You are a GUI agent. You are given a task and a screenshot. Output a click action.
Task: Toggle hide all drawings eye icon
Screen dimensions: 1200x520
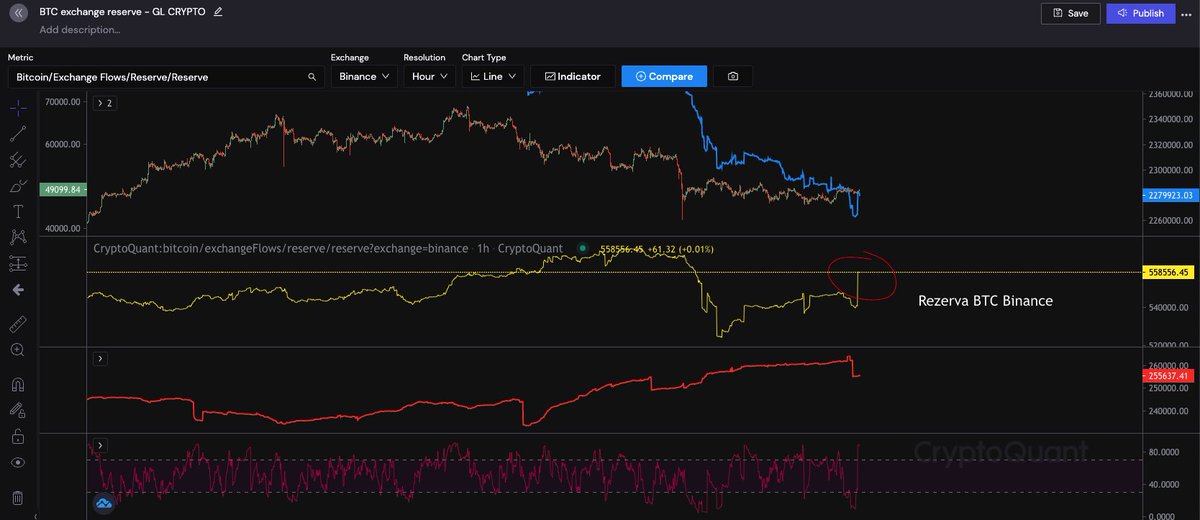click(18, 463)
